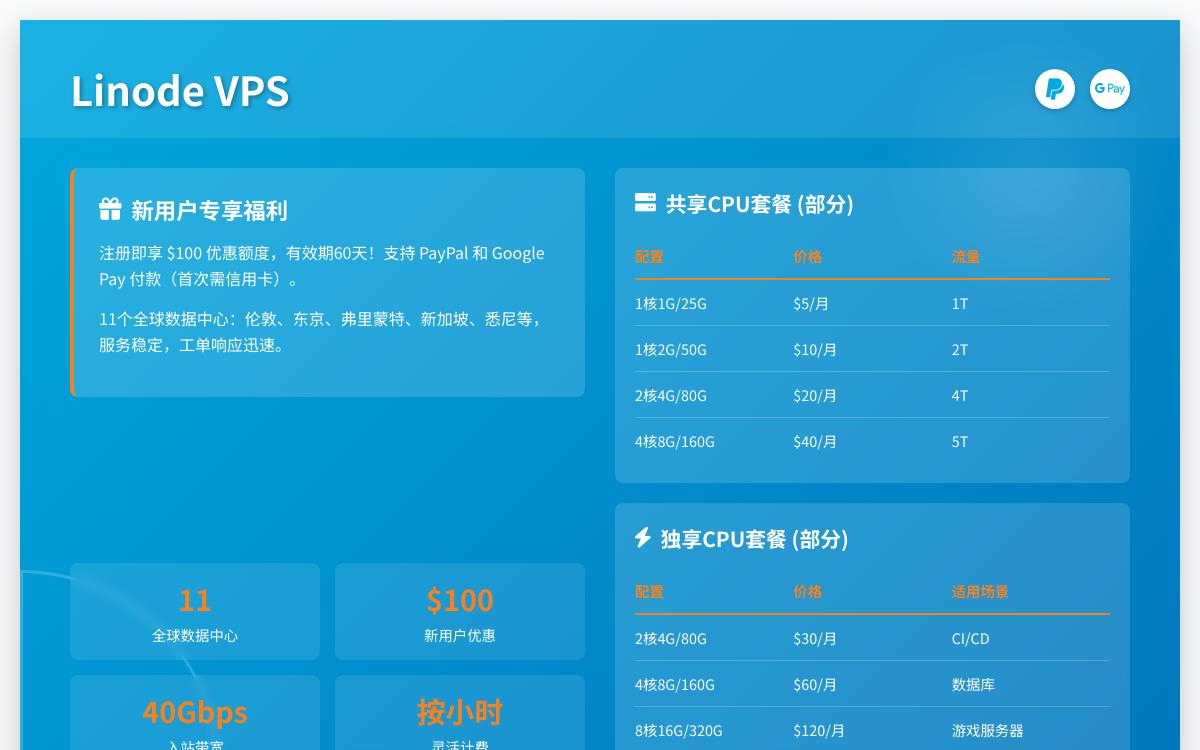The height and width of the screenshot is (750, 1200).
Task: Click the $120/月 price cell
Action: click(x=819, y=730)
